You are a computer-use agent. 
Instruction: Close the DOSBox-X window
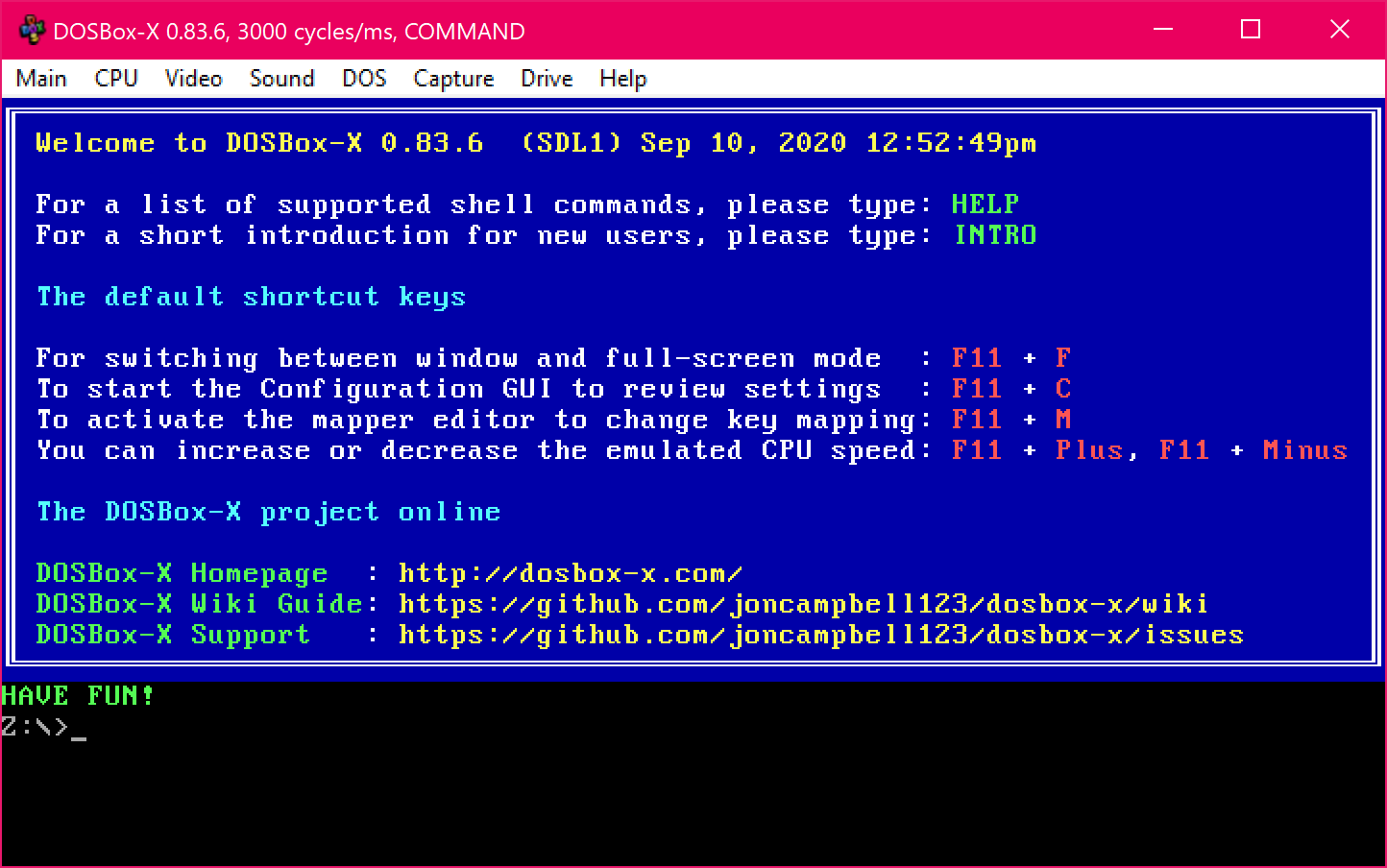(1340, 30)
